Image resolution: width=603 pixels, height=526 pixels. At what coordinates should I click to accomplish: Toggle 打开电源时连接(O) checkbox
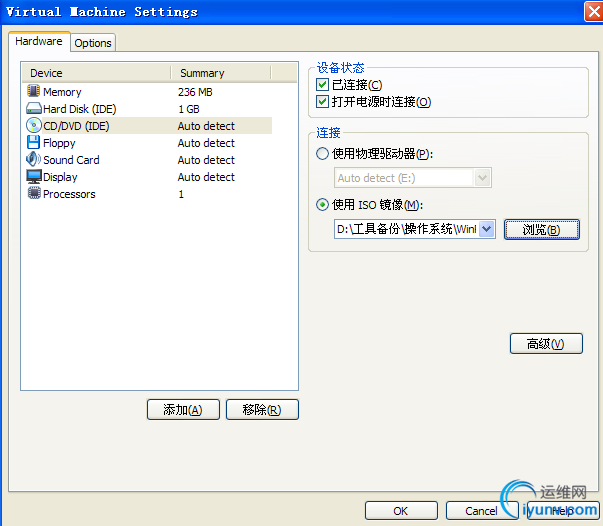click(x=322, y=102)
